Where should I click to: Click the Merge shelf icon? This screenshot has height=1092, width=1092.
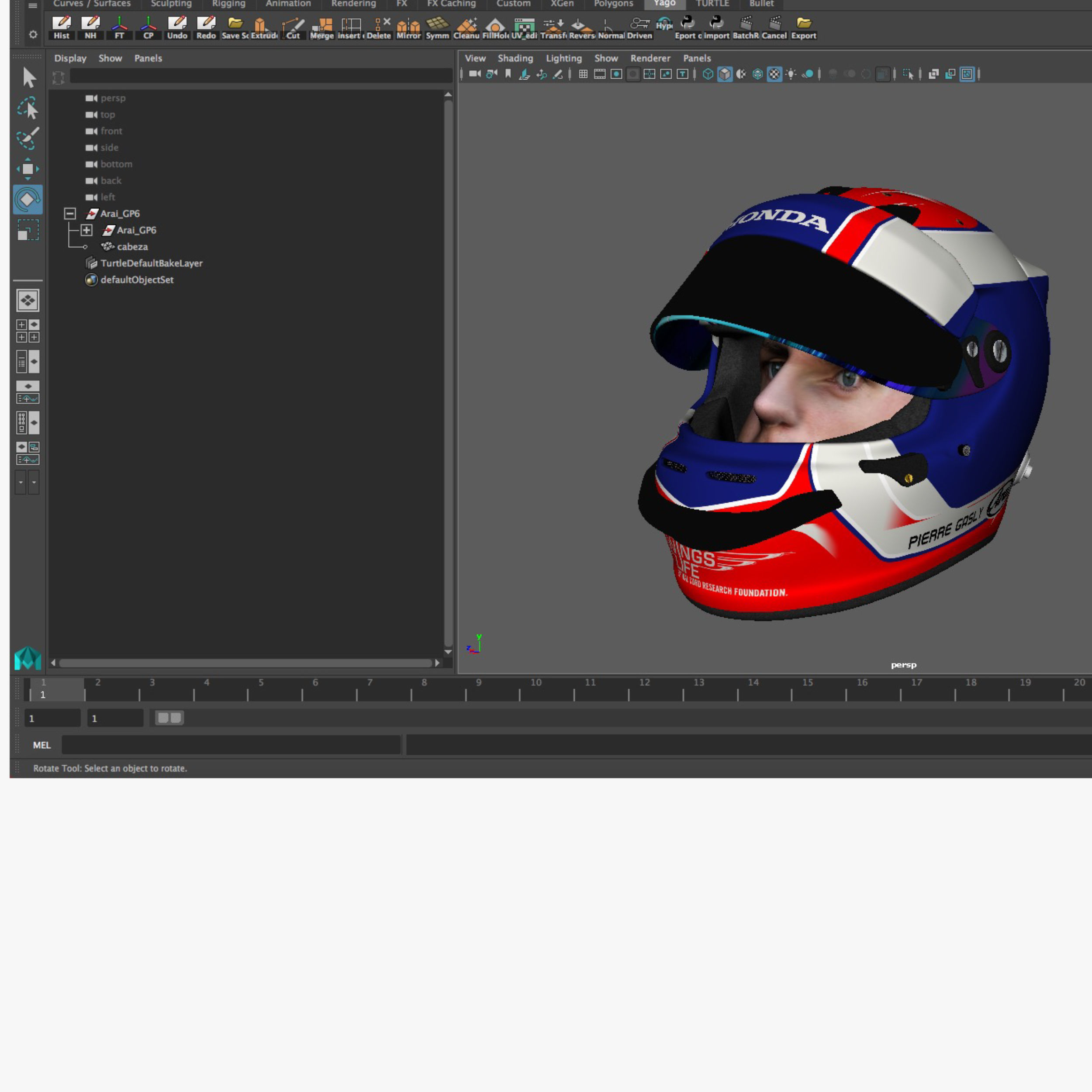tap(321, 28)
